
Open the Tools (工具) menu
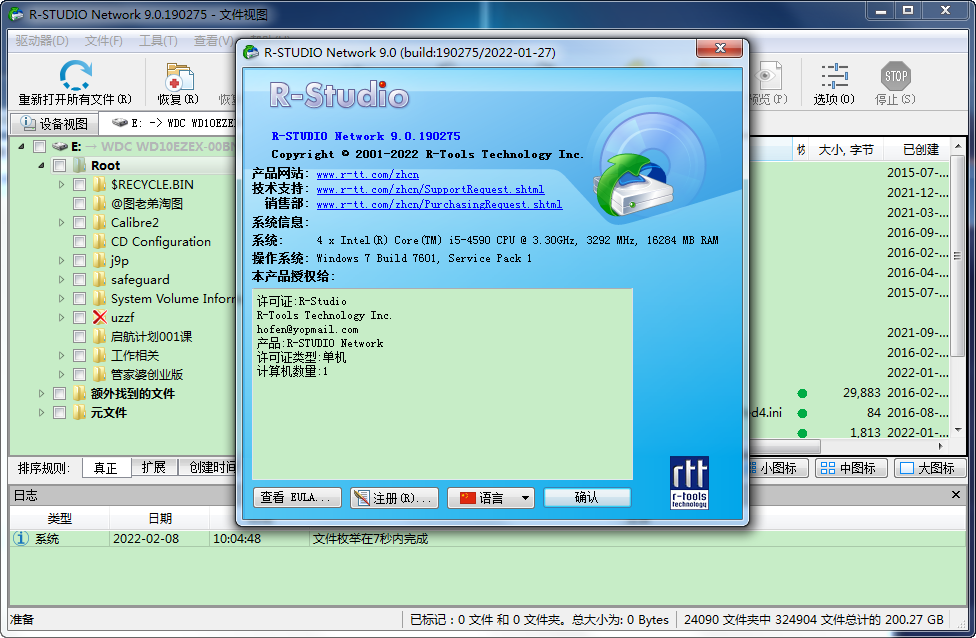click(x=158, y=40)
